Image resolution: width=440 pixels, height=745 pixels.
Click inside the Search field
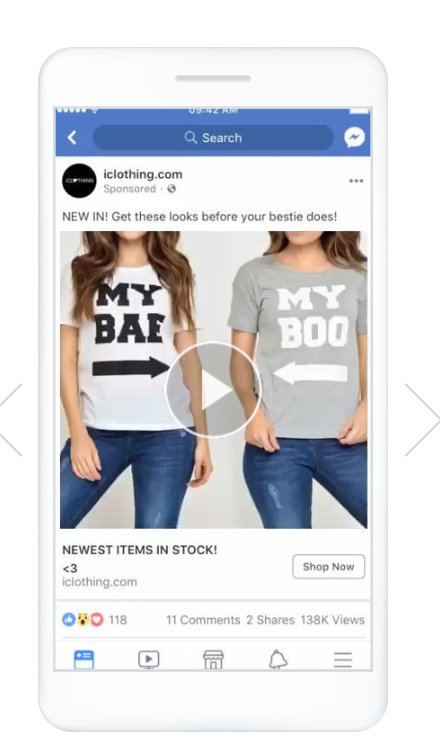(x=213, y=138)
